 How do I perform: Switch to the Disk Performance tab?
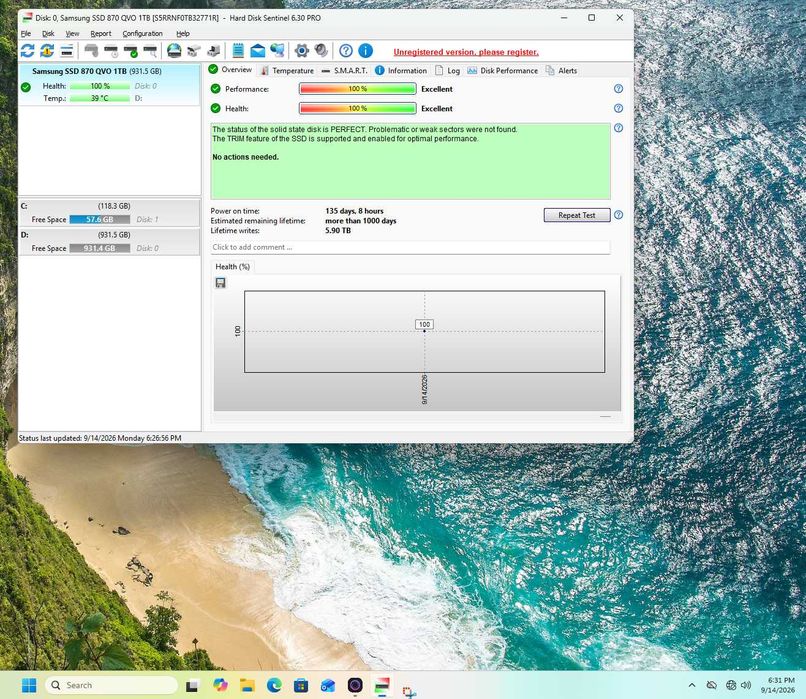(503, 70)
